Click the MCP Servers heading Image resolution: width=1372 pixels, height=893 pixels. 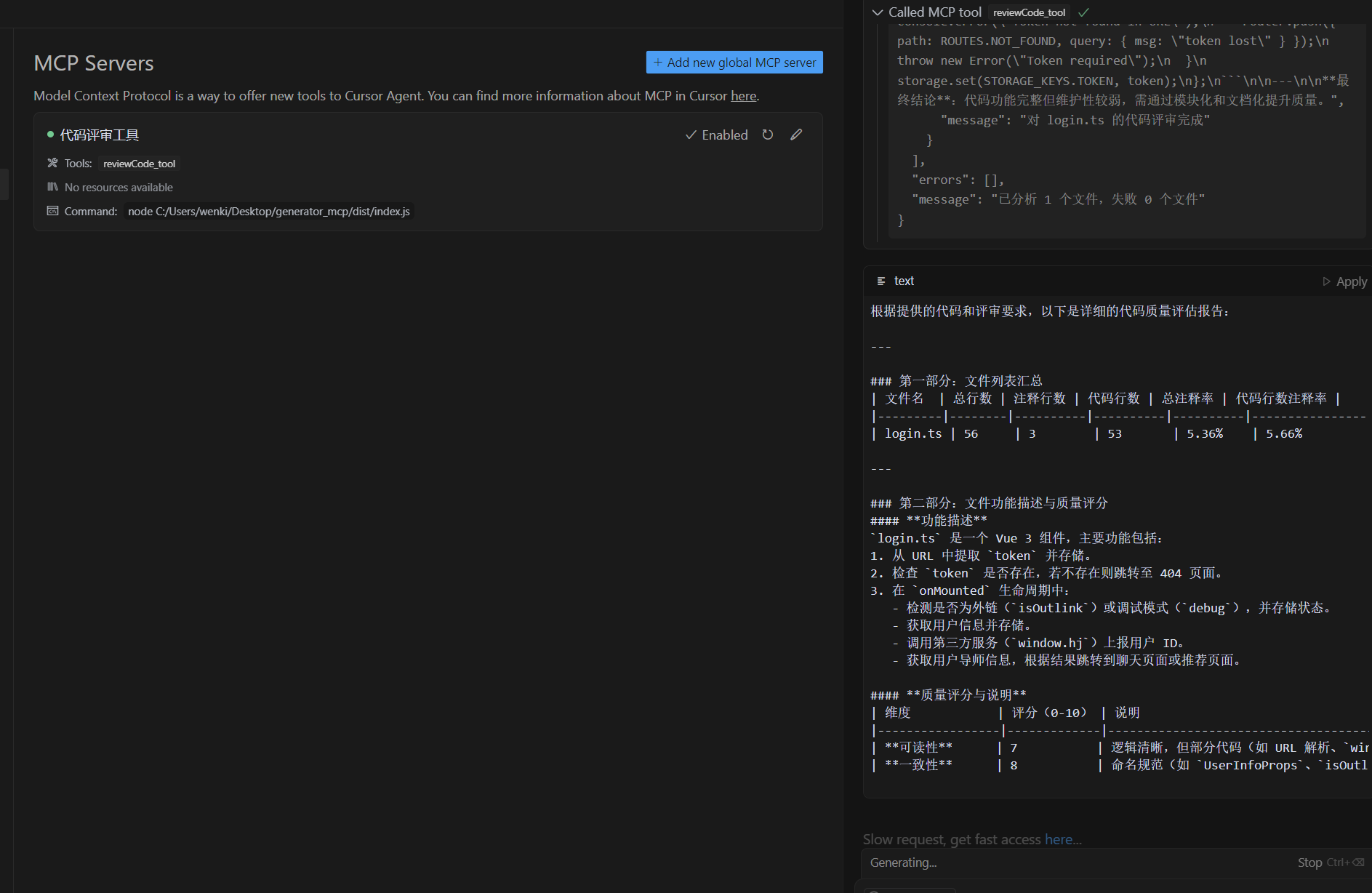point(94,63)
